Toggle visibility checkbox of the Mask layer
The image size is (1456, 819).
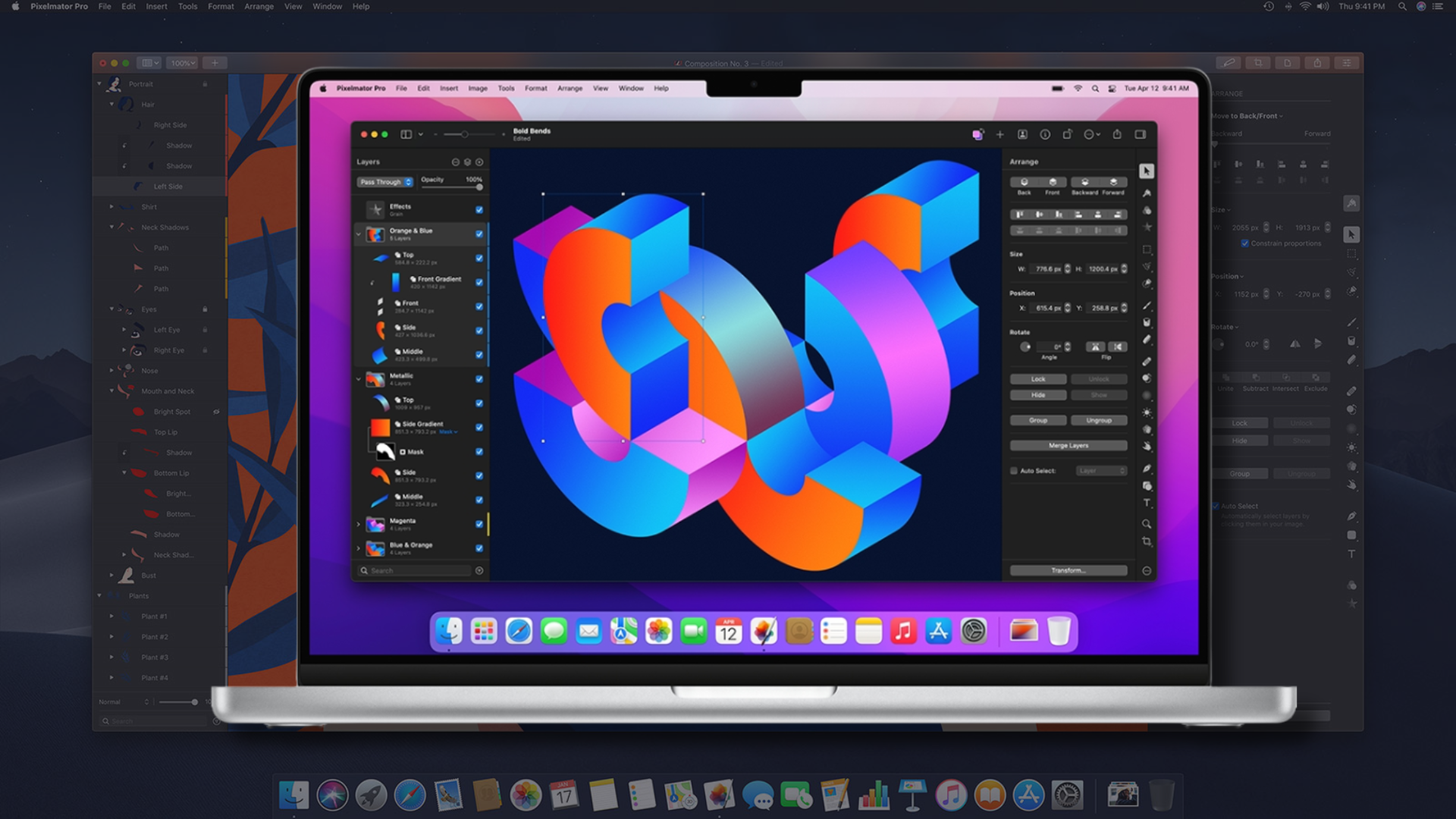click(479, 451)
